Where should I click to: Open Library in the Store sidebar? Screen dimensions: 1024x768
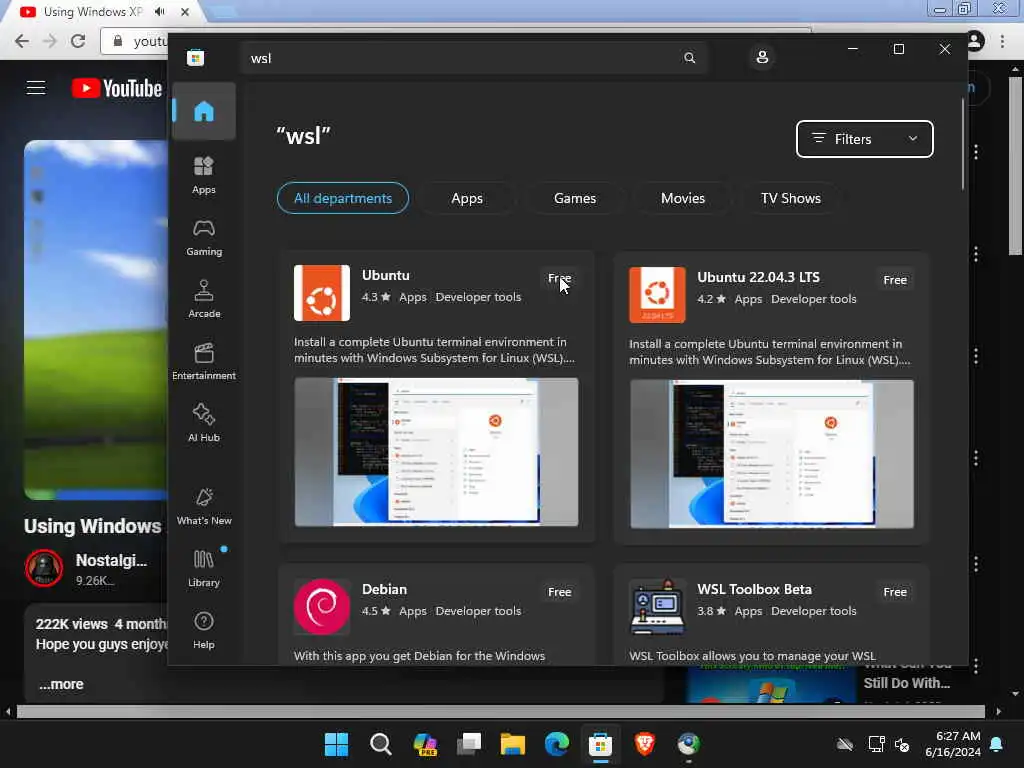204,568
